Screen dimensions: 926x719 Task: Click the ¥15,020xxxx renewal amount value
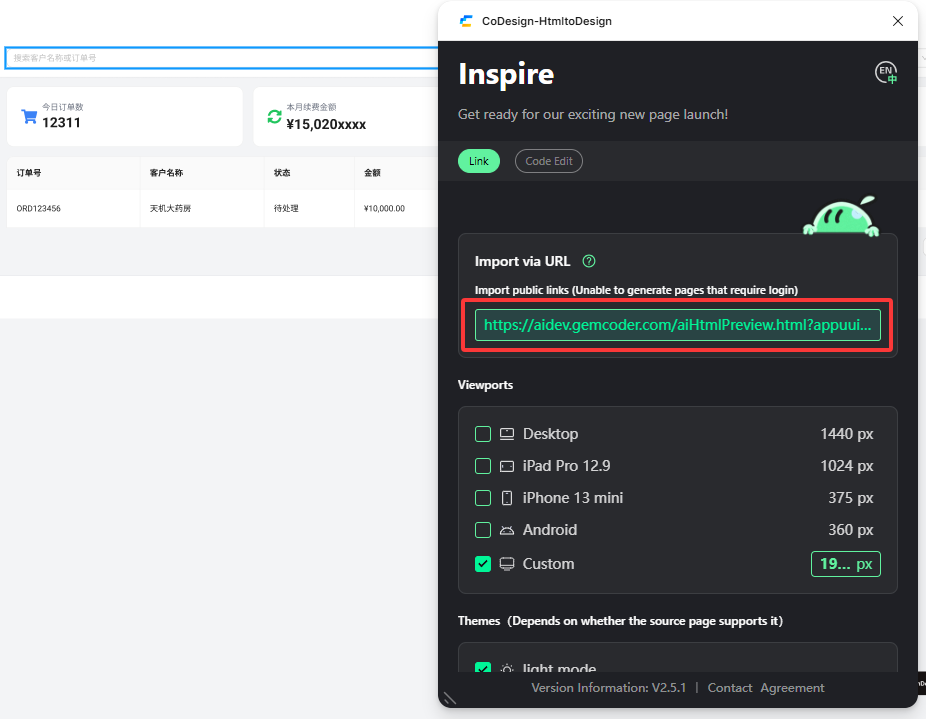(x=326, y=124)
